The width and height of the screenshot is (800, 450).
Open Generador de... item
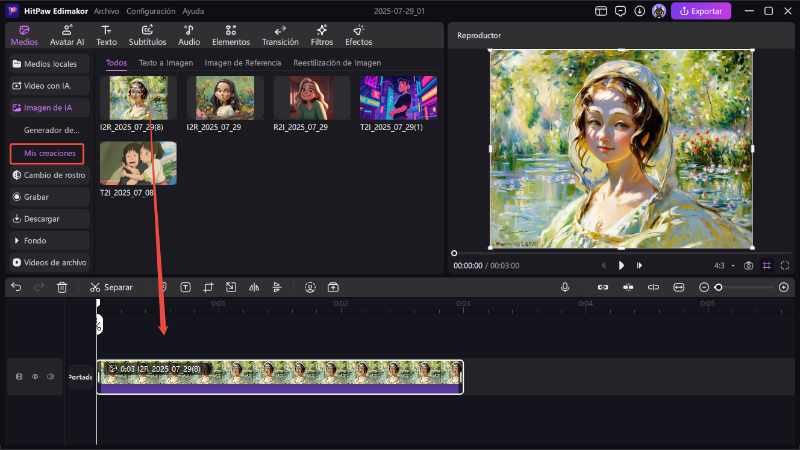click(x=51, y=130)
